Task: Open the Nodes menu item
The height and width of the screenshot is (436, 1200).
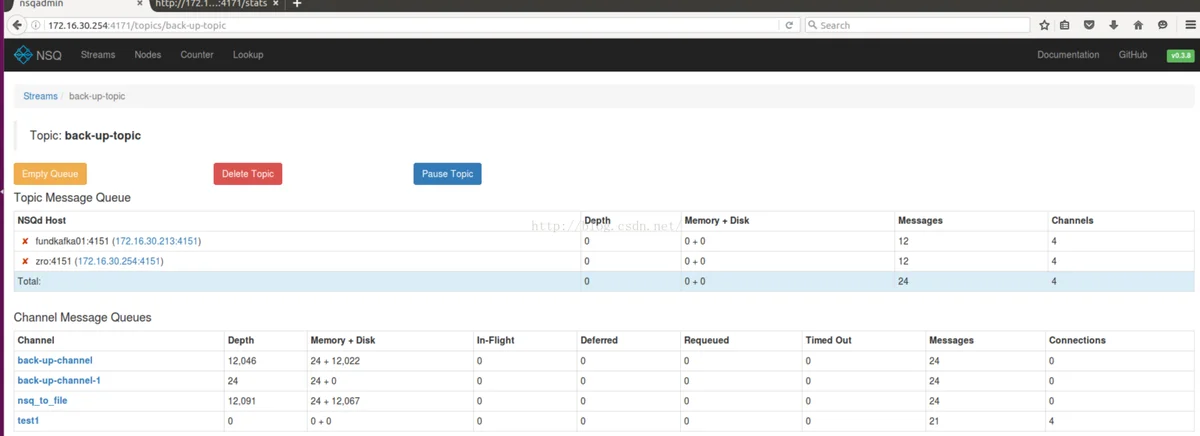Action: point(148,55)
